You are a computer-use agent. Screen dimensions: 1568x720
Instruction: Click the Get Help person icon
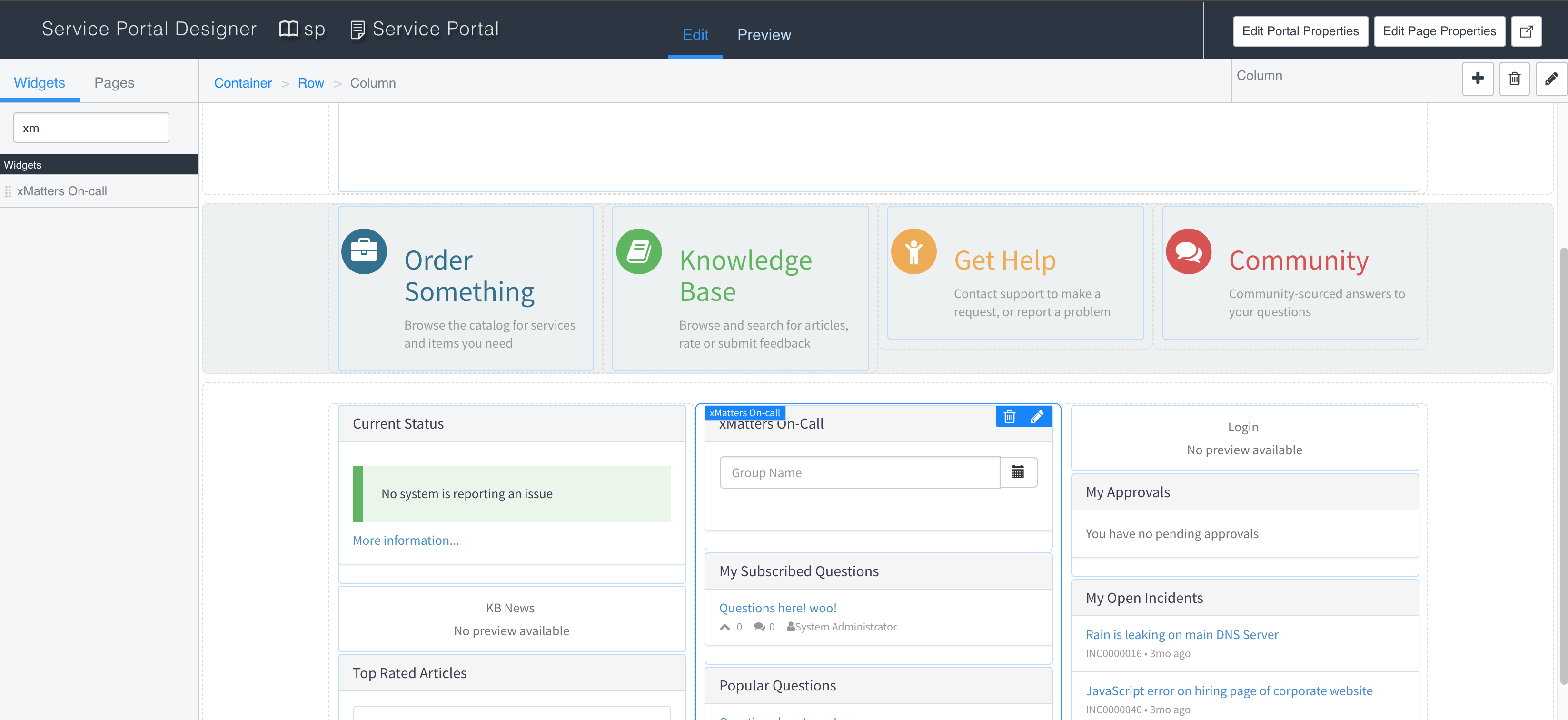point(913,251)
